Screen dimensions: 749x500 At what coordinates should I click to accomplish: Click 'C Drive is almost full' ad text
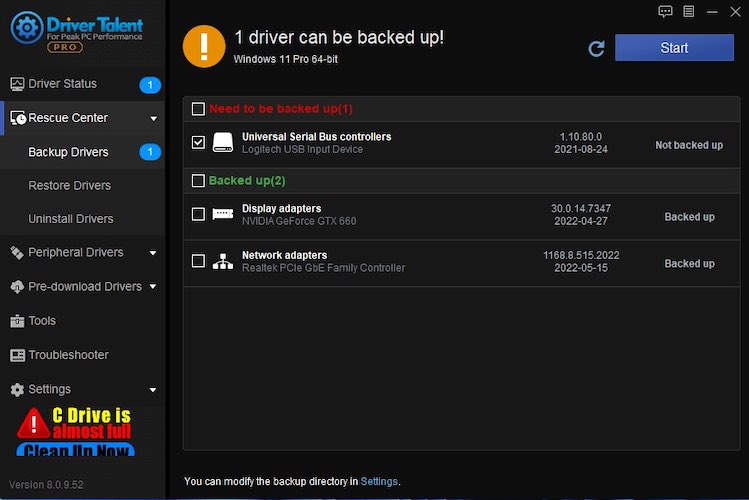pyautogui.click(x=91, y=423)
